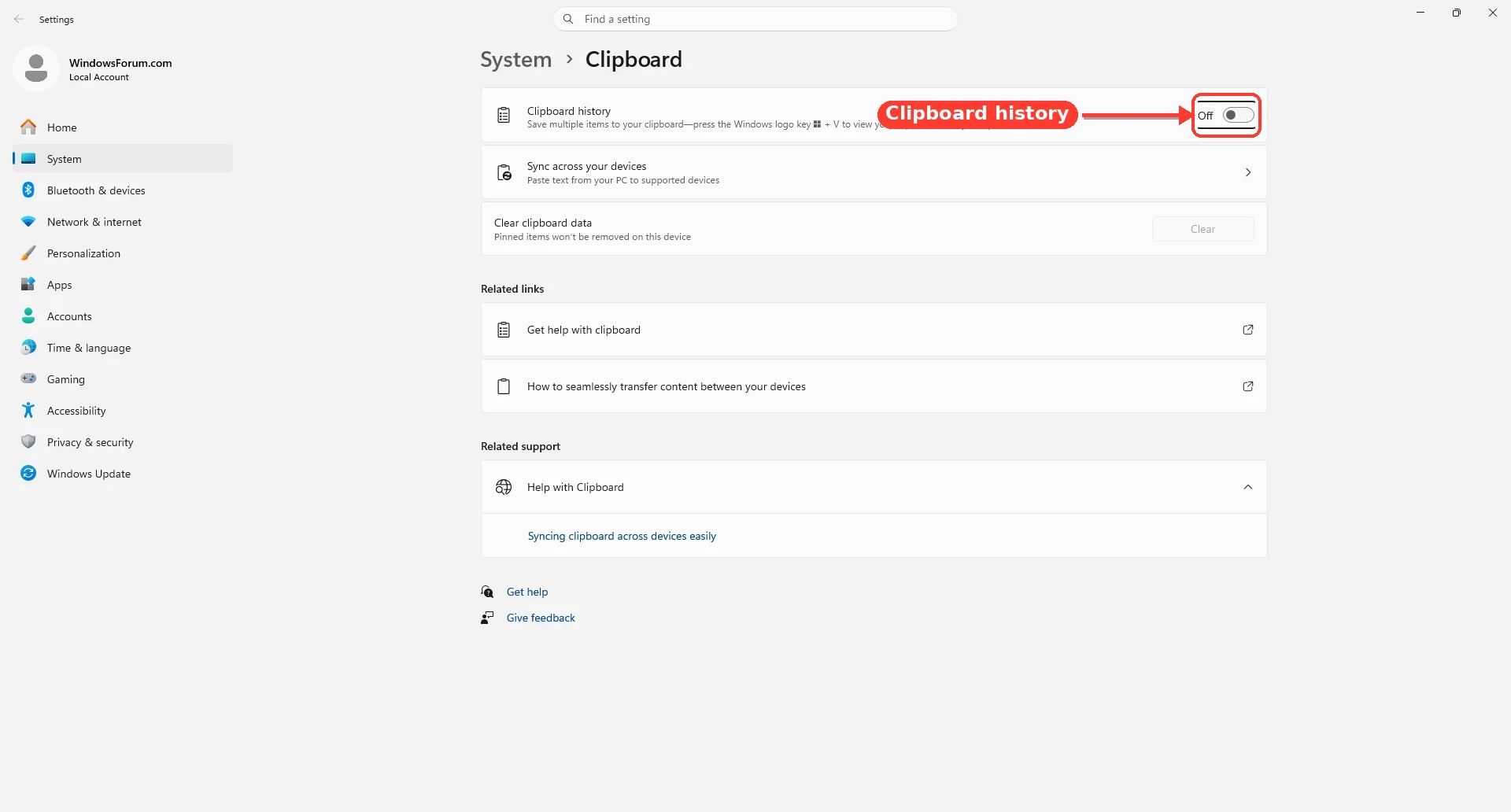This screenshot has height=812, width=1511.
Task: Click the Give feedback person icon
Action: [x=488, y=618]
